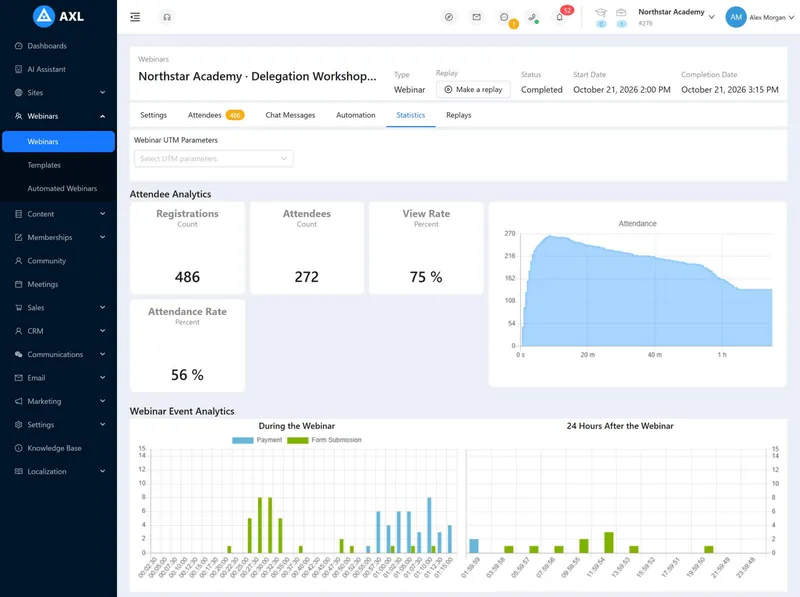
Task: Expand the Localization sidebar section
Action: [x=58, y=471]
